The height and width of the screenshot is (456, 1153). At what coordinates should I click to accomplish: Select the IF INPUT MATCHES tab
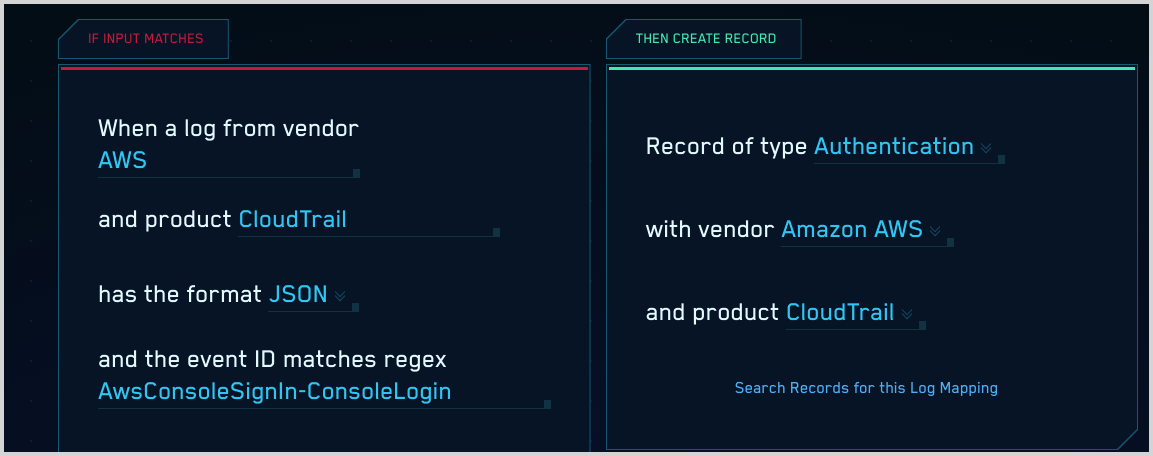(x=144, y=39)
